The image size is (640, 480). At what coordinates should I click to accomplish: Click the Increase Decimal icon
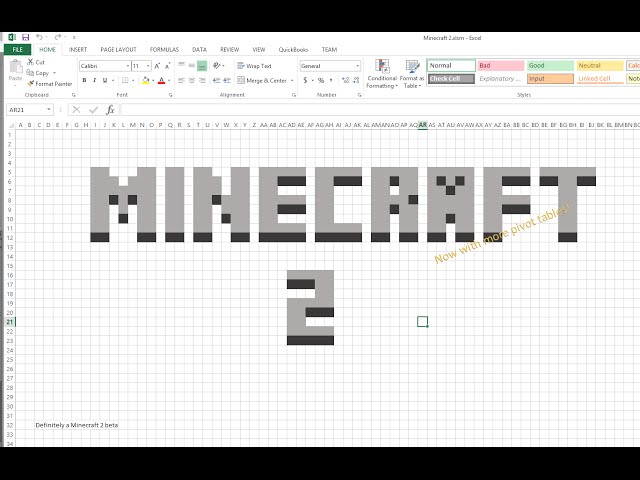(346, 80)
